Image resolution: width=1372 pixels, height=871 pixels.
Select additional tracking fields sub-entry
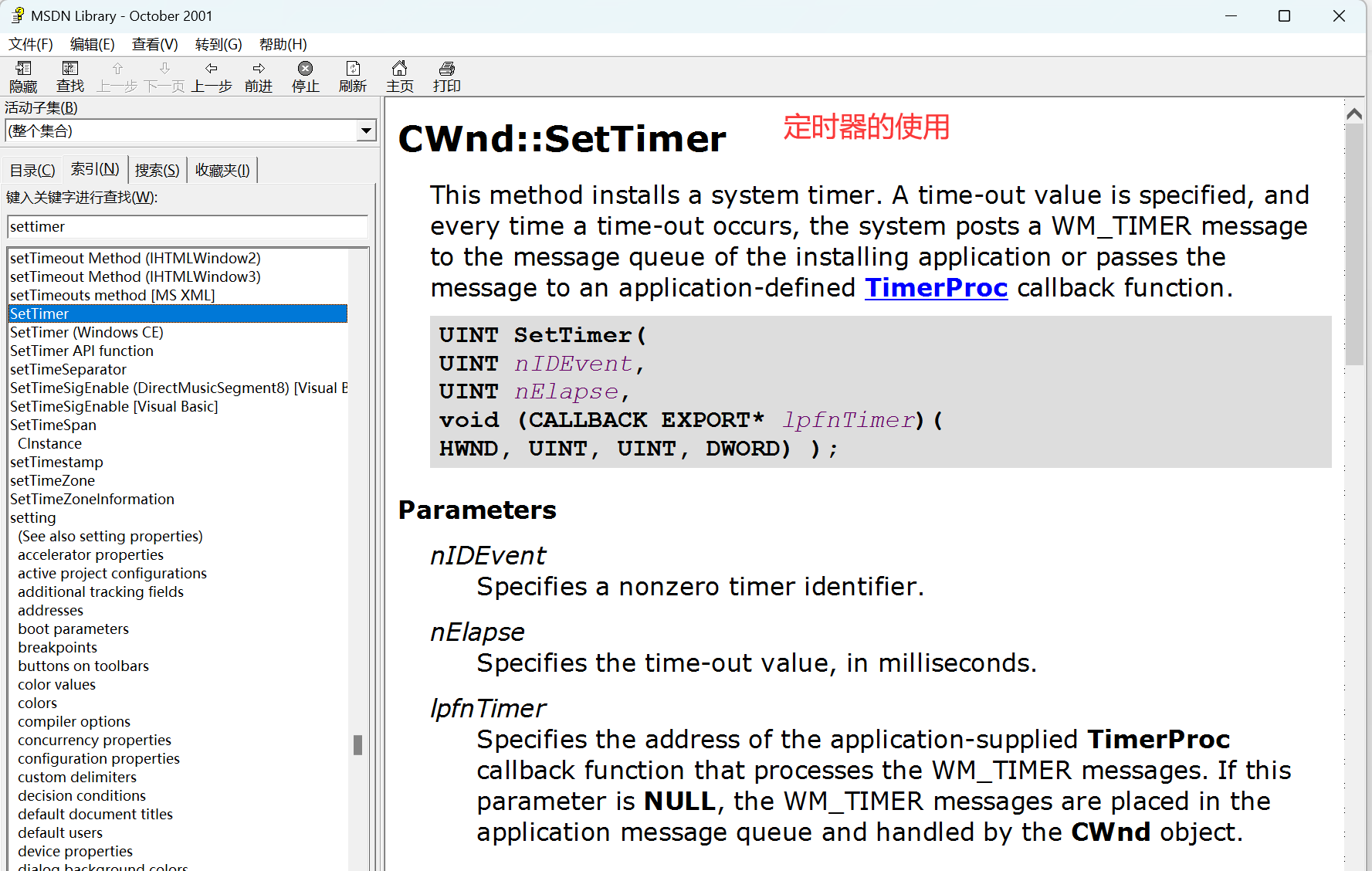[100, 591]
